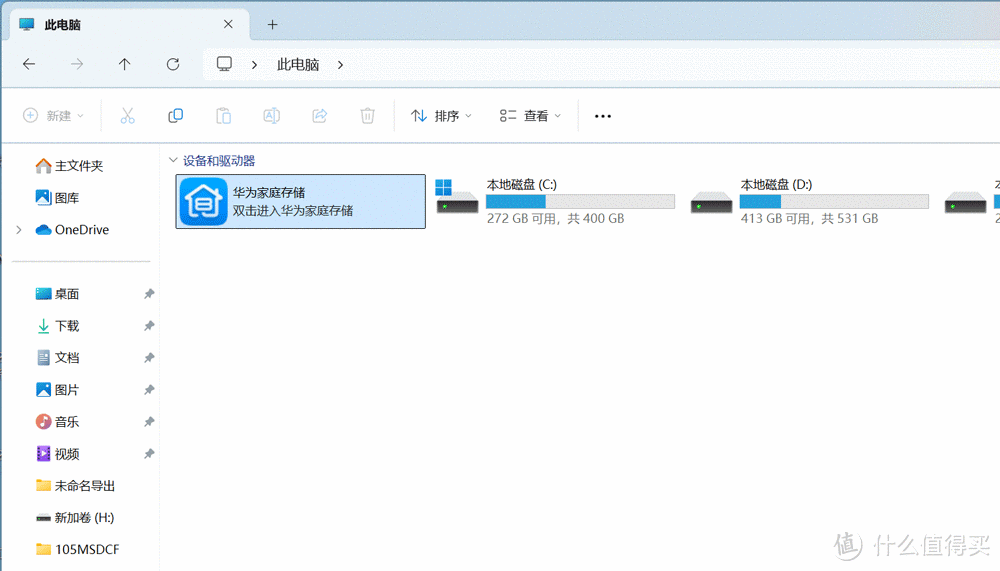The height and width of the screenshot is (571, 1000).
Task: Expand the OneDrive tree node
Action: click(x=19, y=230)
